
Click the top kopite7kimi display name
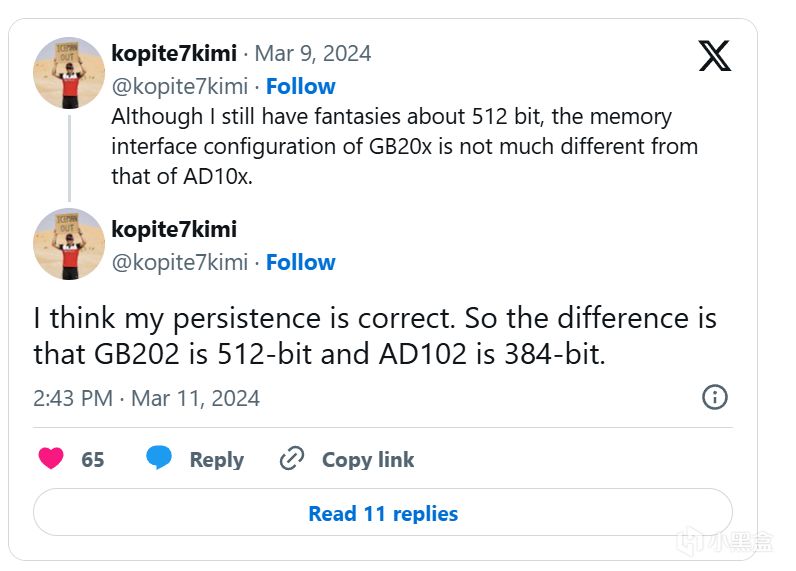[x=174, y=53]
